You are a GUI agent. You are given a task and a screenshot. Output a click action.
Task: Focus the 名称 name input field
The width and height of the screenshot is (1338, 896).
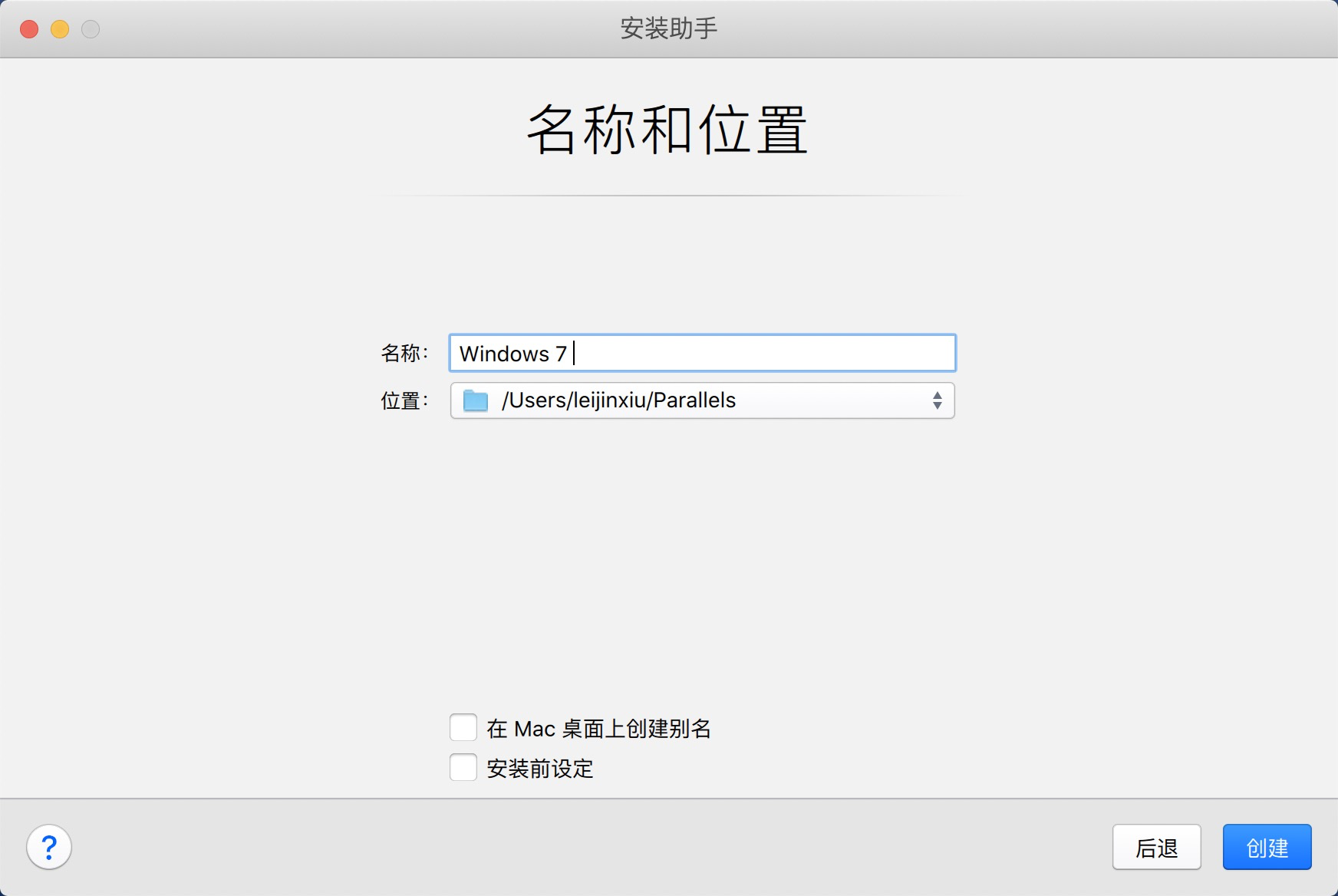703,353
